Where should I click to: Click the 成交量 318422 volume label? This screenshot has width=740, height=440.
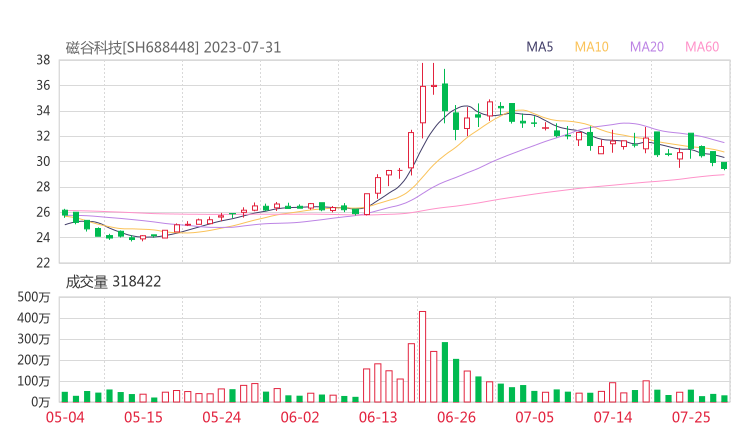point(113,282)
